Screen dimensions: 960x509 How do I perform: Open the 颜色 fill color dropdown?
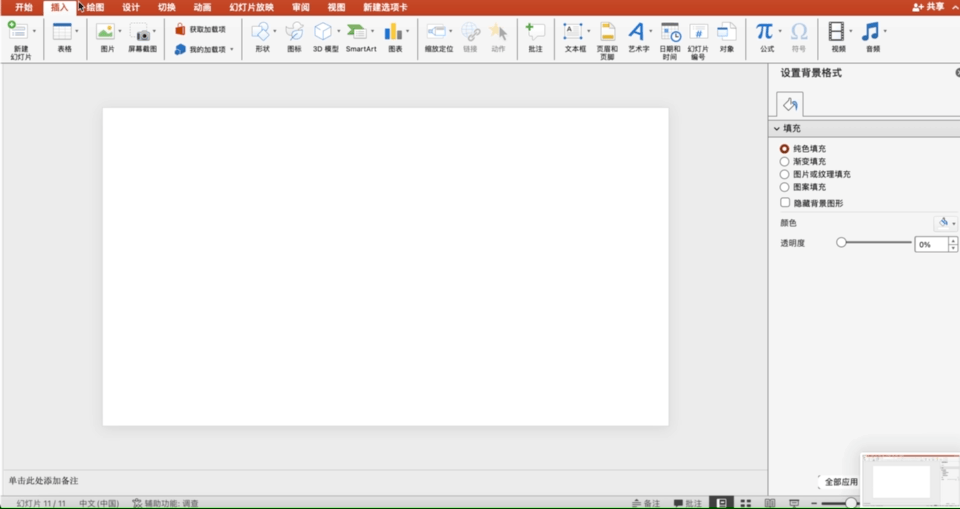[x=945, y=223]
